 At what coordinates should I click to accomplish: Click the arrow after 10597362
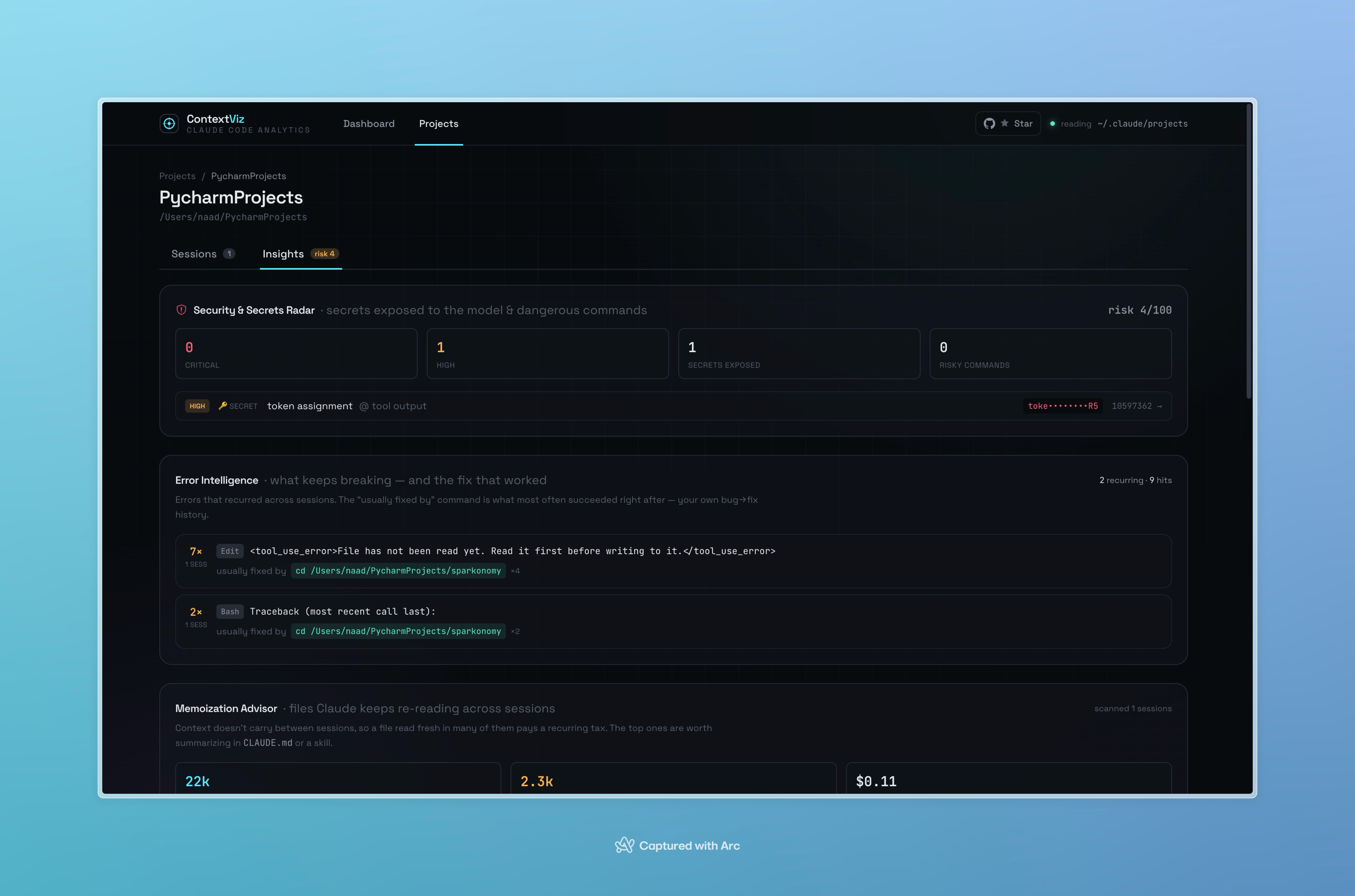click(x=1160, y=406)
